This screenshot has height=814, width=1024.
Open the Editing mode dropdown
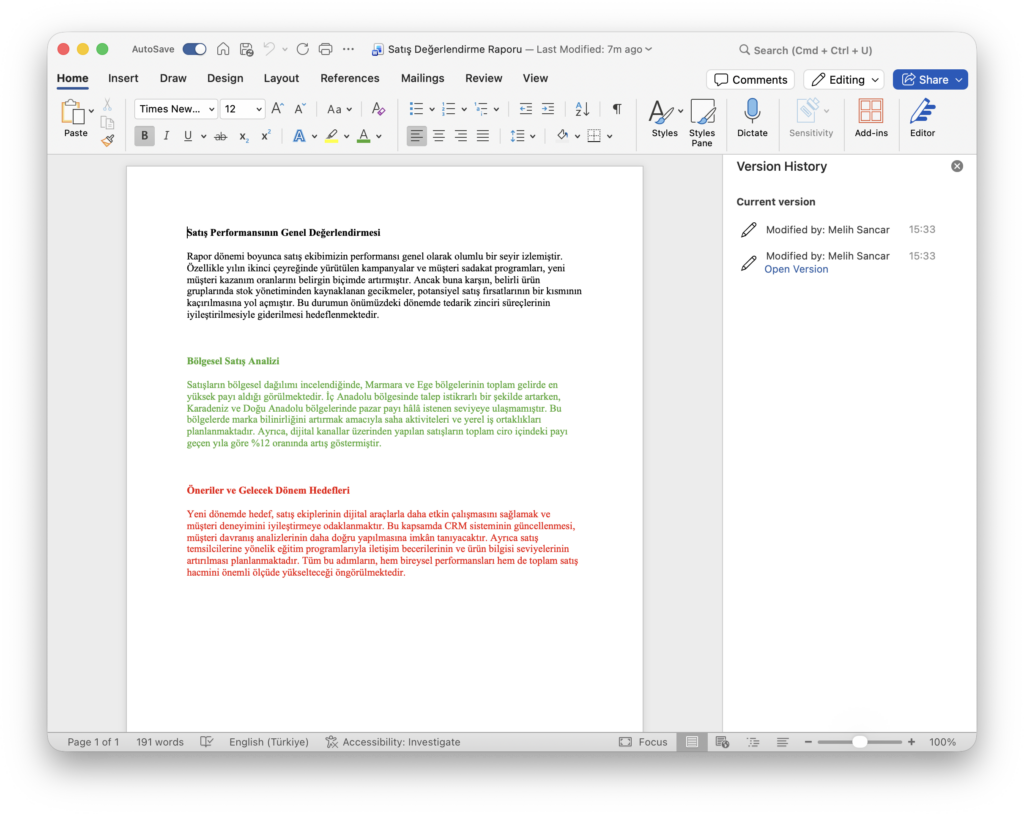[844, 80]
